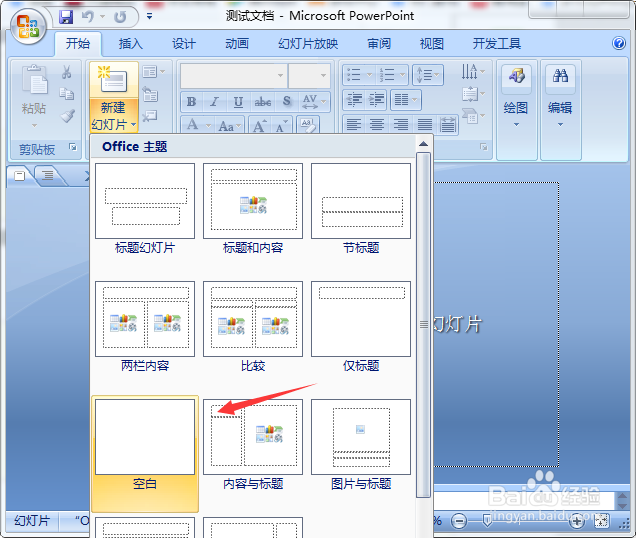
Task: Switch to the 开始 ribbon tab
Action: click(x=78, y=43)
